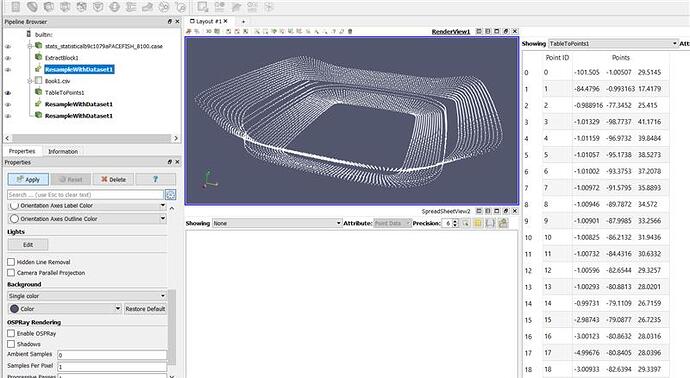Viewport: 690px width, 378px height.
Task: Check Camera Parallel Projection option
Action: tap(11, 273)
